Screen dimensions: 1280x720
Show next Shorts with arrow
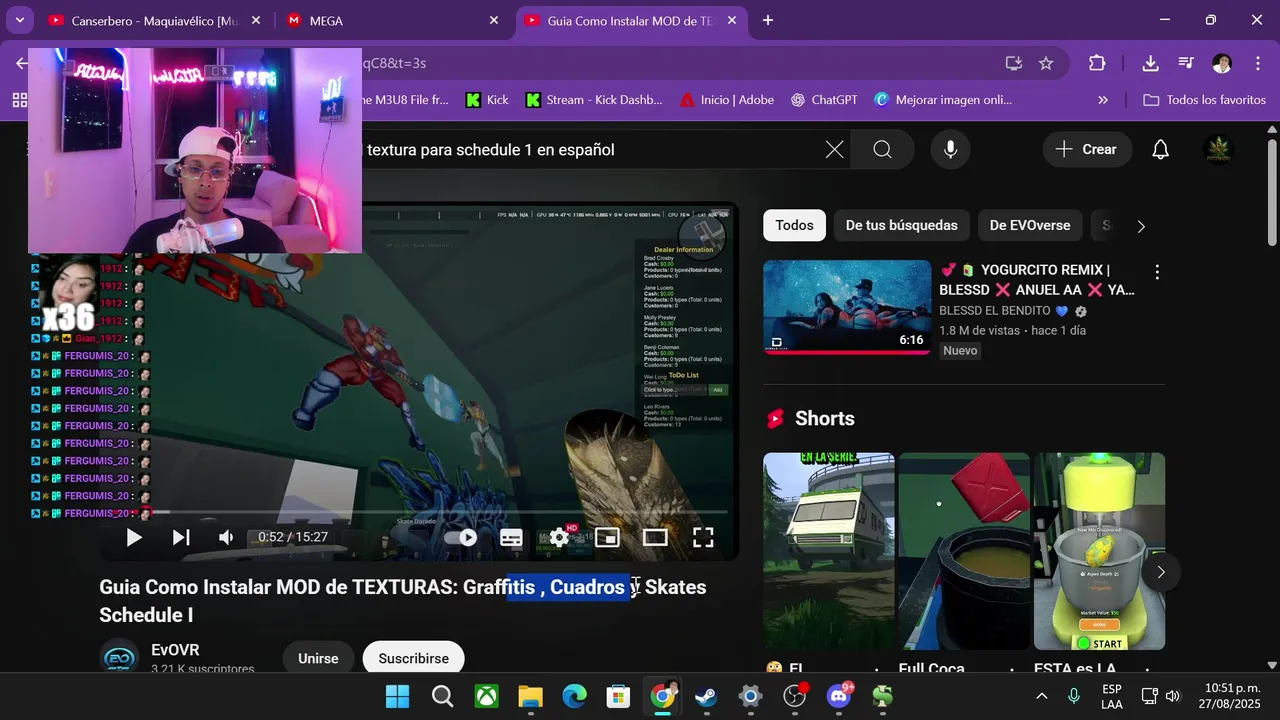click(x=1160, y=572)
